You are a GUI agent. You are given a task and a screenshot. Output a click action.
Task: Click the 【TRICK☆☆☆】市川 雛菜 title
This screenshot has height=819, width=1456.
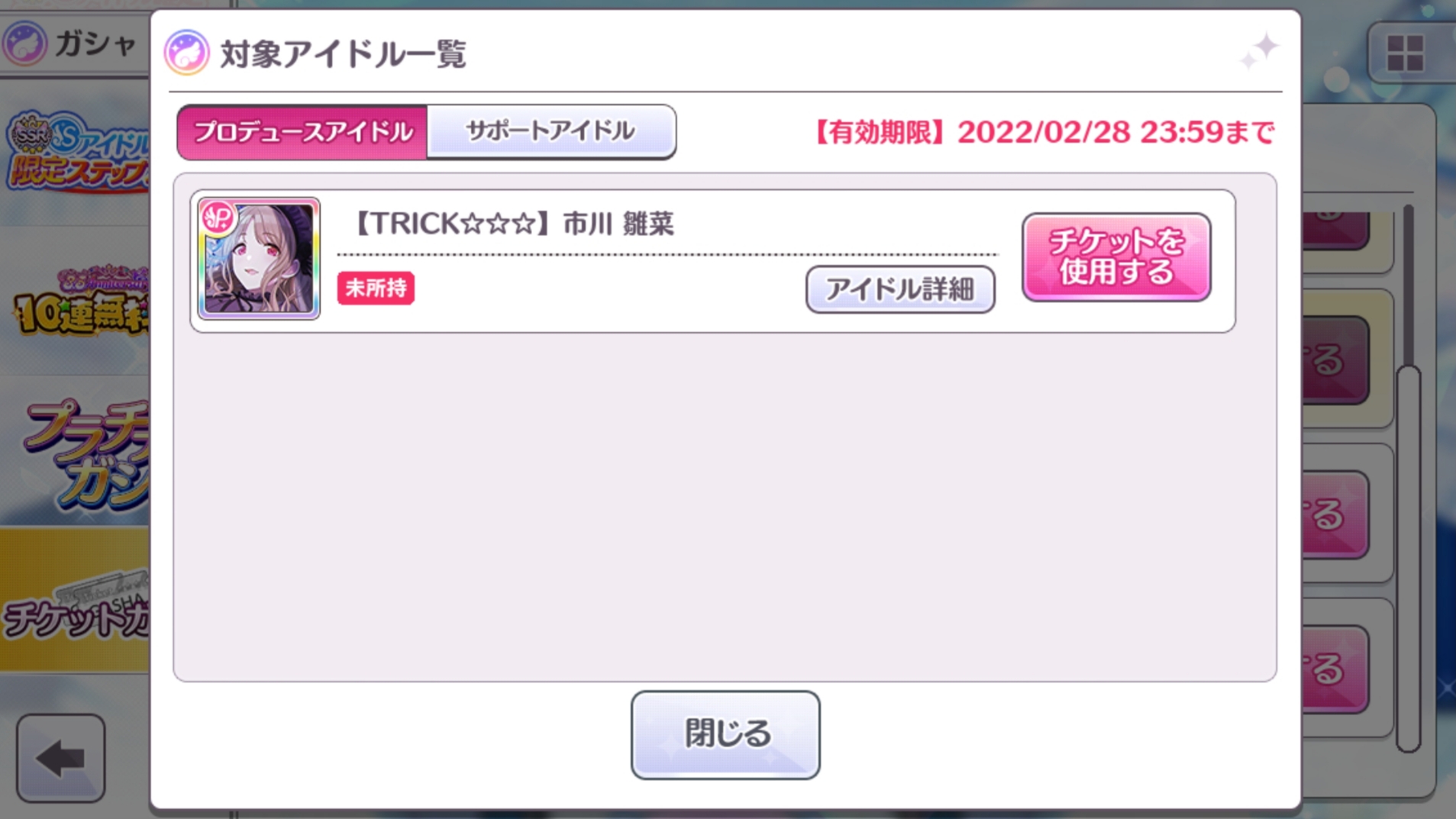[513, 224]
